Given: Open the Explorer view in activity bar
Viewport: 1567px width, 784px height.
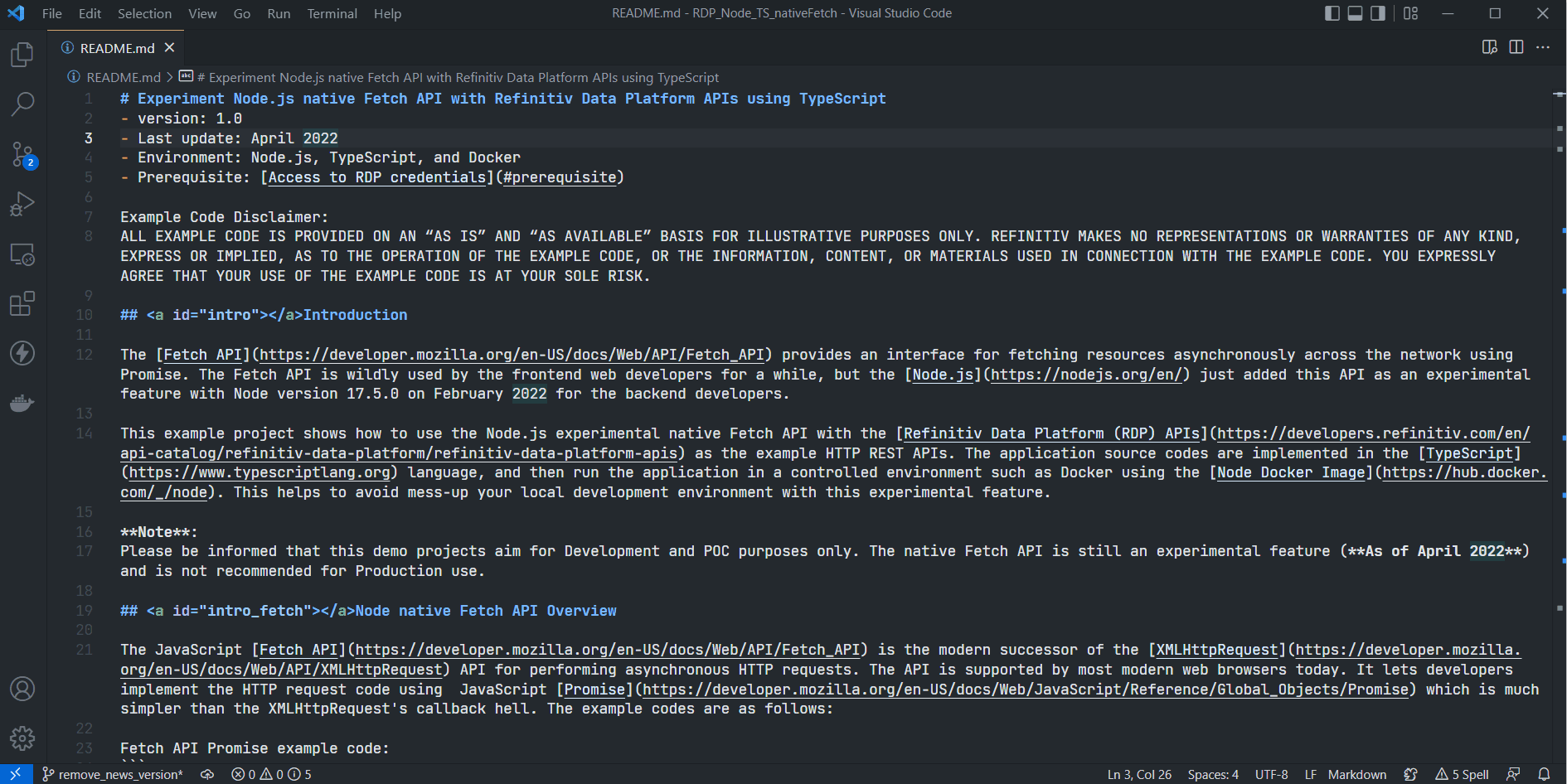Looking at the screenshot, I should (x=22, y=56).
